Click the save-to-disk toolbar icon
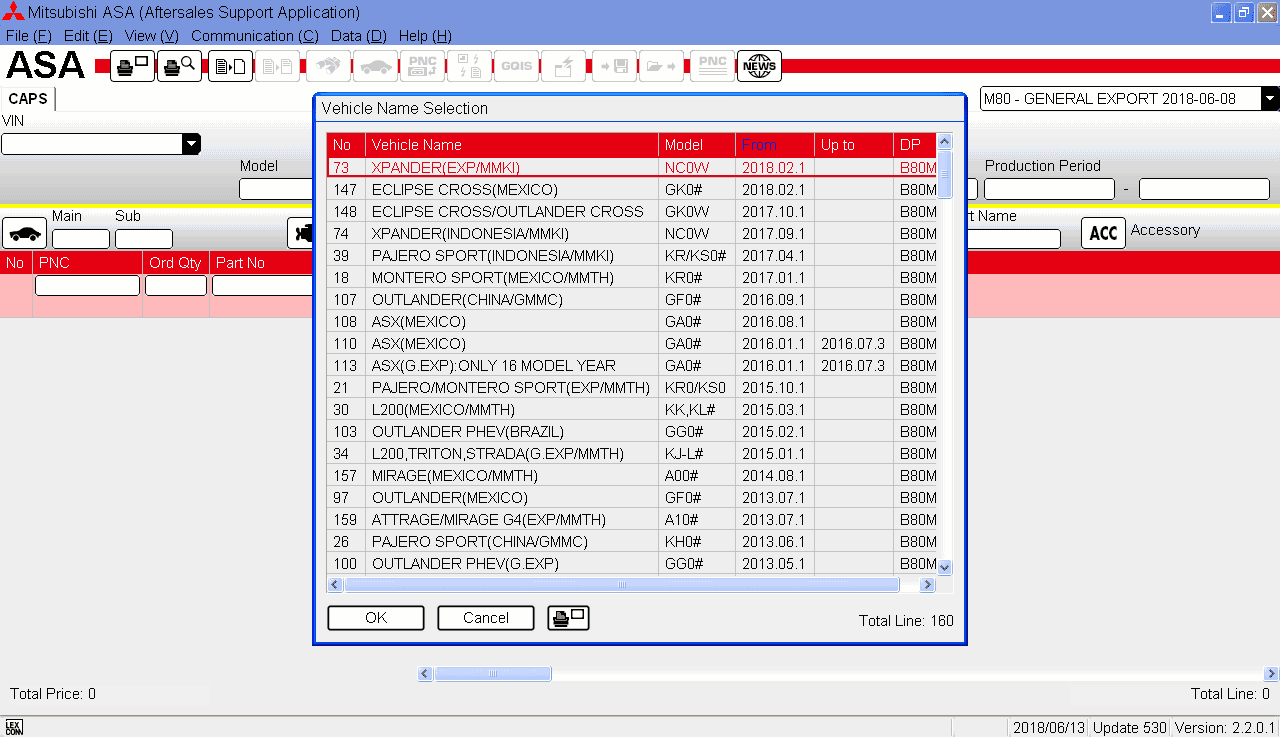Viewport: 1280px width, 737px height. (614, 66)
